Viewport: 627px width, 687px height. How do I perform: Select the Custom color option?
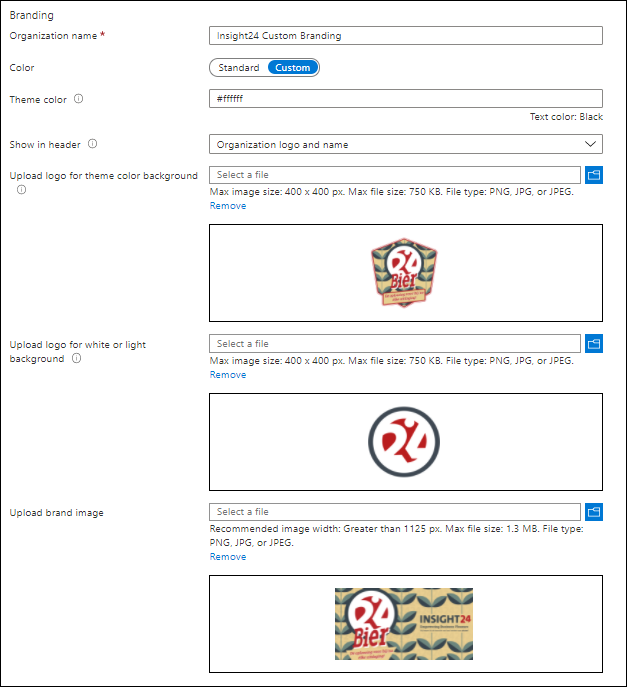(293, 67)
